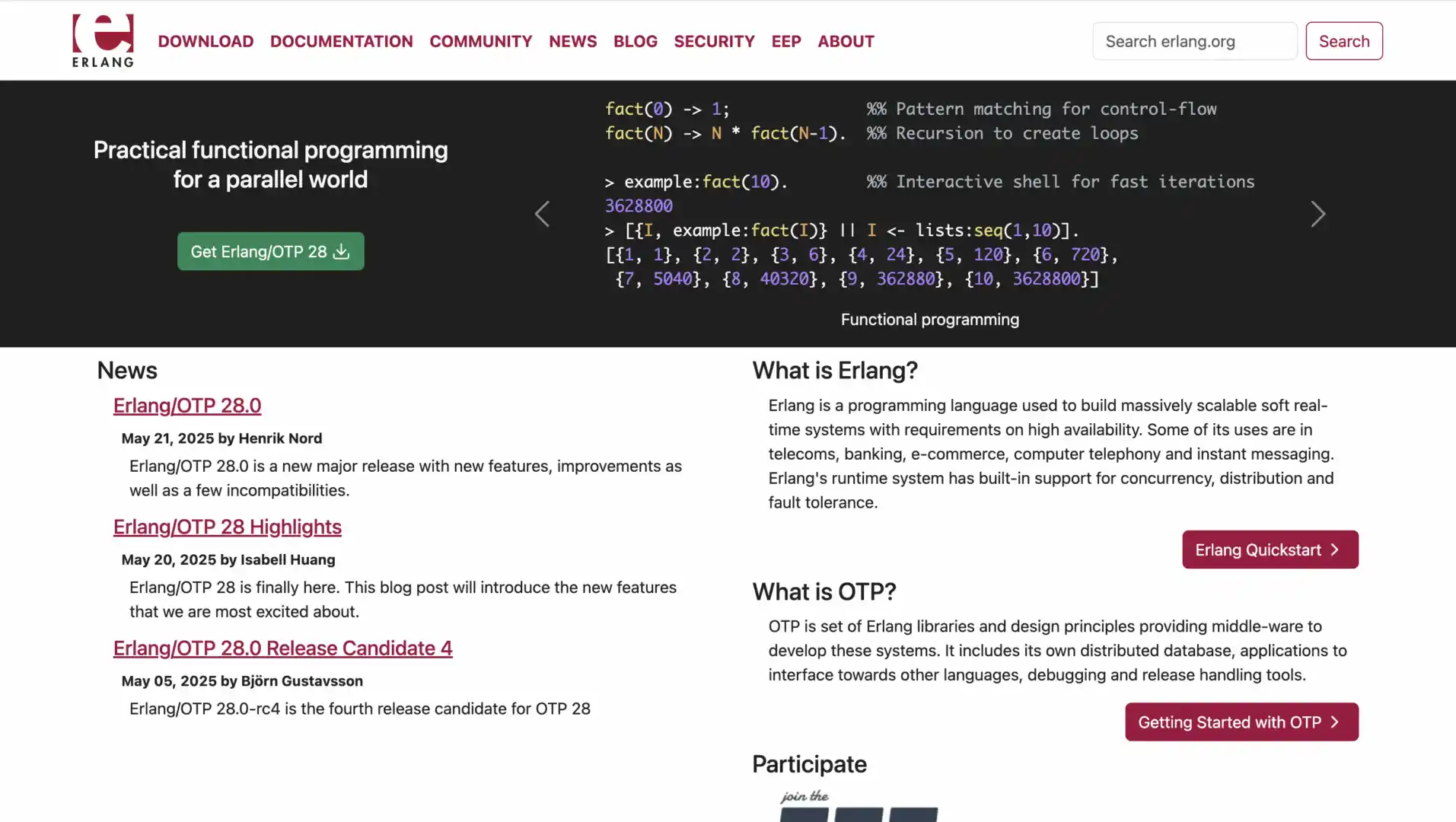
Task: Open the EEP navigation link
Action: [x=785, y=41]
